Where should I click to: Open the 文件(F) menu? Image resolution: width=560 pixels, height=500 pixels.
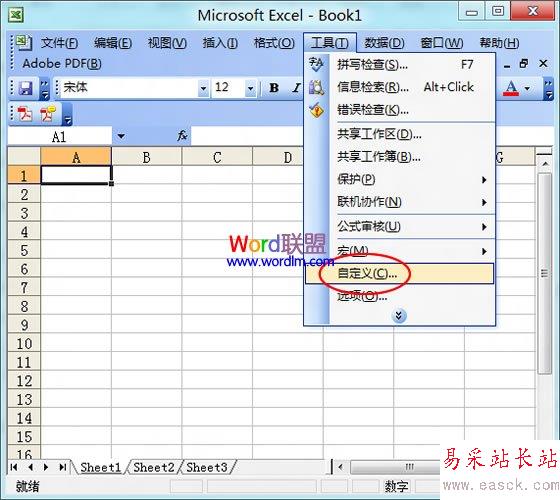pyautogui.click(x=59, y=43)
